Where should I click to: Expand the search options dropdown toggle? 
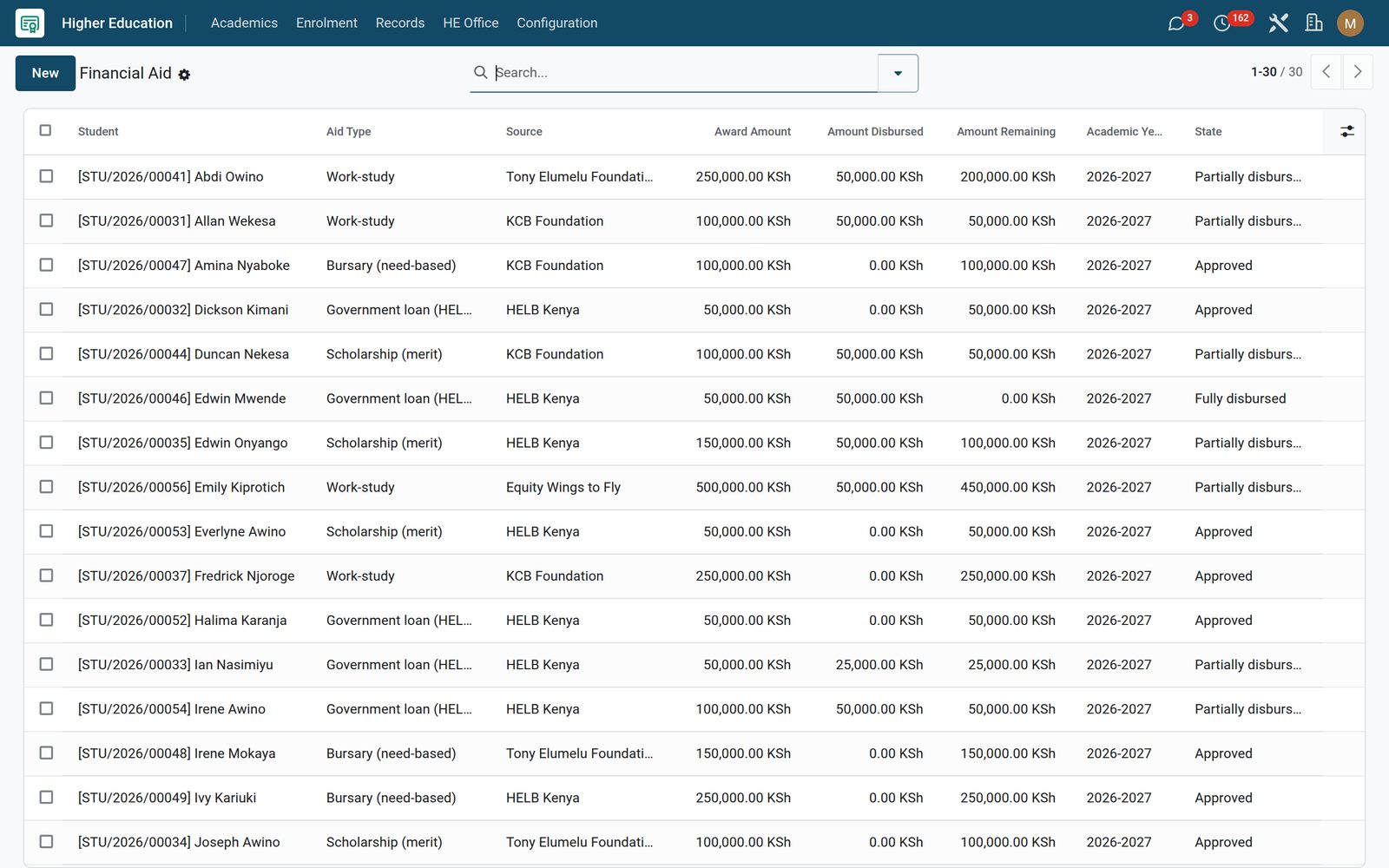898,73
